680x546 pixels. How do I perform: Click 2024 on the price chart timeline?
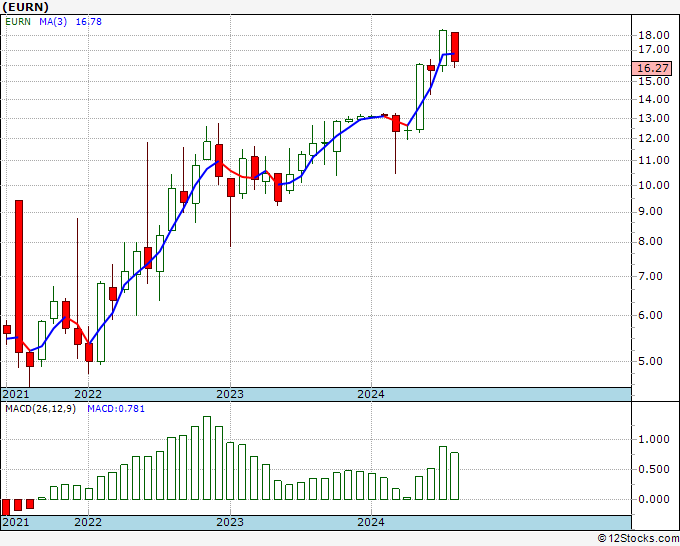[x=371, y=394]
